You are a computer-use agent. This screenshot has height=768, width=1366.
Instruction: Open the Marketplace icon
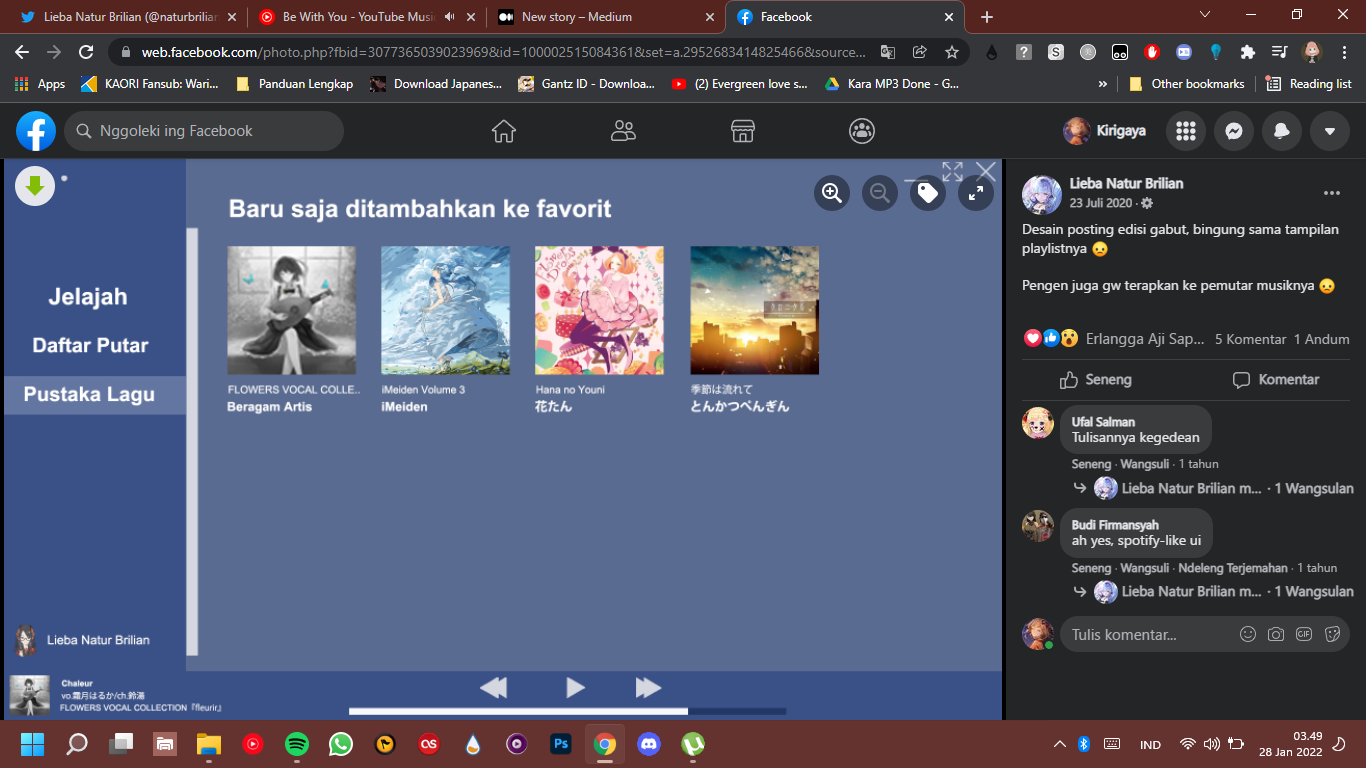click(x=742, y=131)
